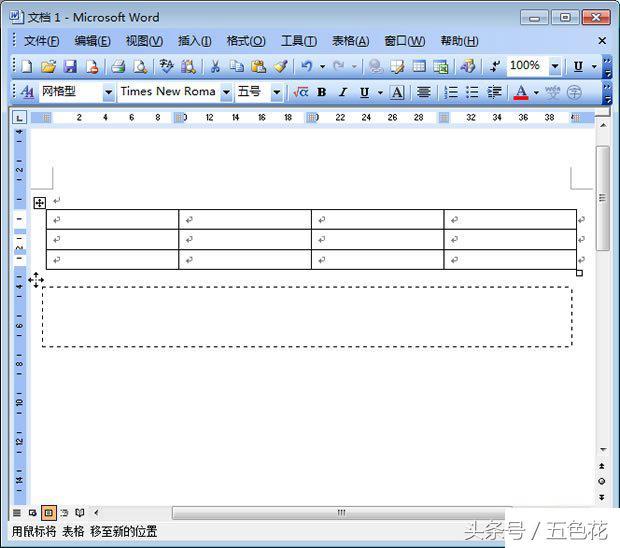Open the 格式(O) menu

tap(246, 41)
